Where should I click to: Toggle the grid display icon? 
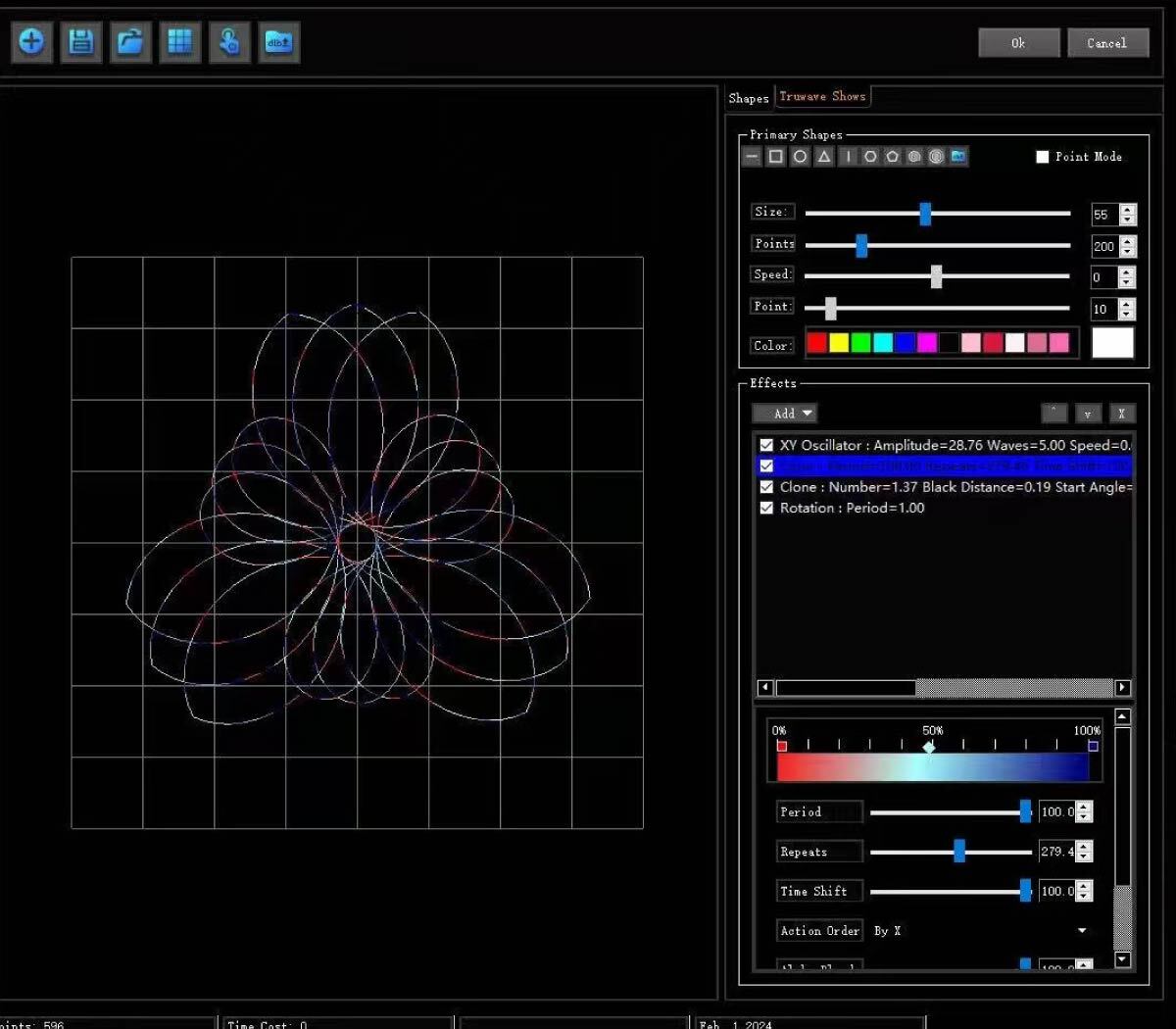pyautogui.click(x=180, y=42)
